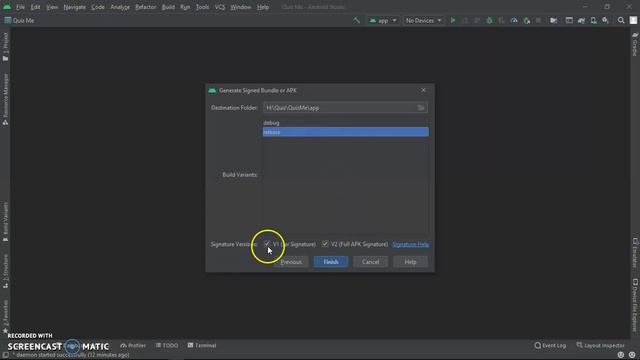Screen dimensions: 640x360
Task: Open the View menu
Action: [52, 7]
